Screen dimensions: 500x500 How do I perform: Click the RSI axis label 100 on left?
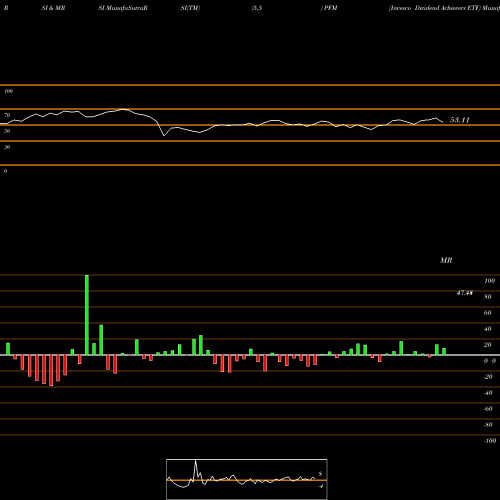9,91
